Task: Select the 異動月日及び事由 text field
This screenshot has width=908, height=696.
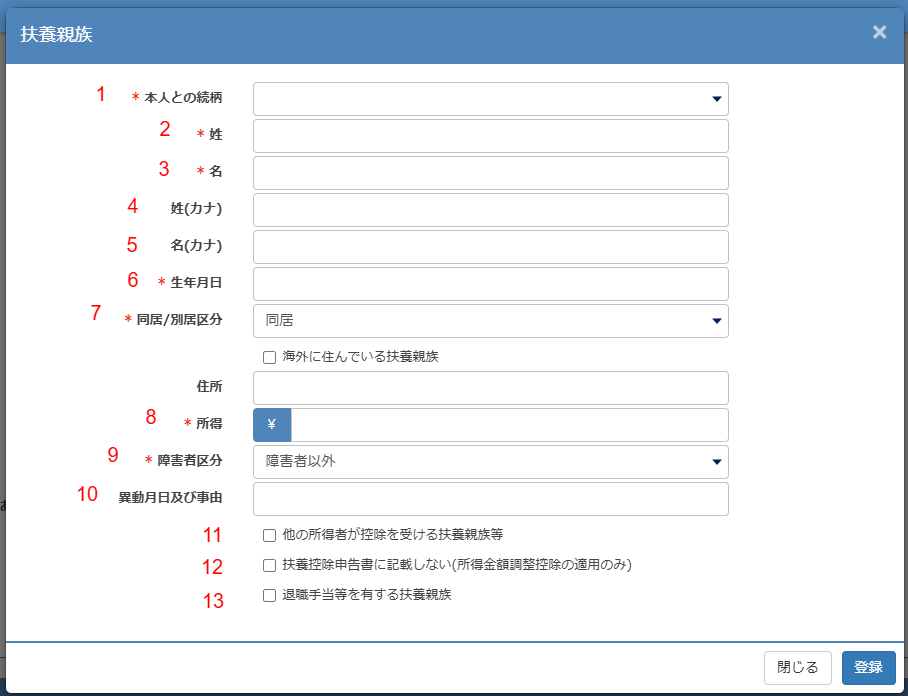Action: coord(490,499)
